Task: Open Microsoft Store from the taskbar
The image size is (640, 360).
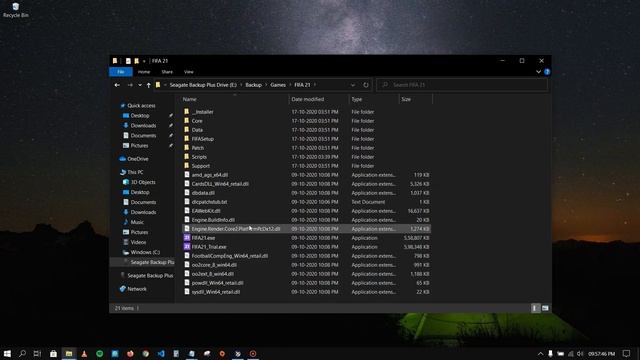Action: pos(53,353)
